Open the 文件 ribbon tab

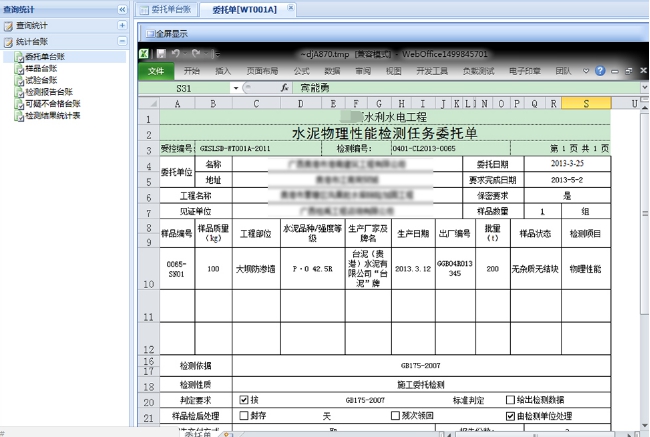[155, 71]
